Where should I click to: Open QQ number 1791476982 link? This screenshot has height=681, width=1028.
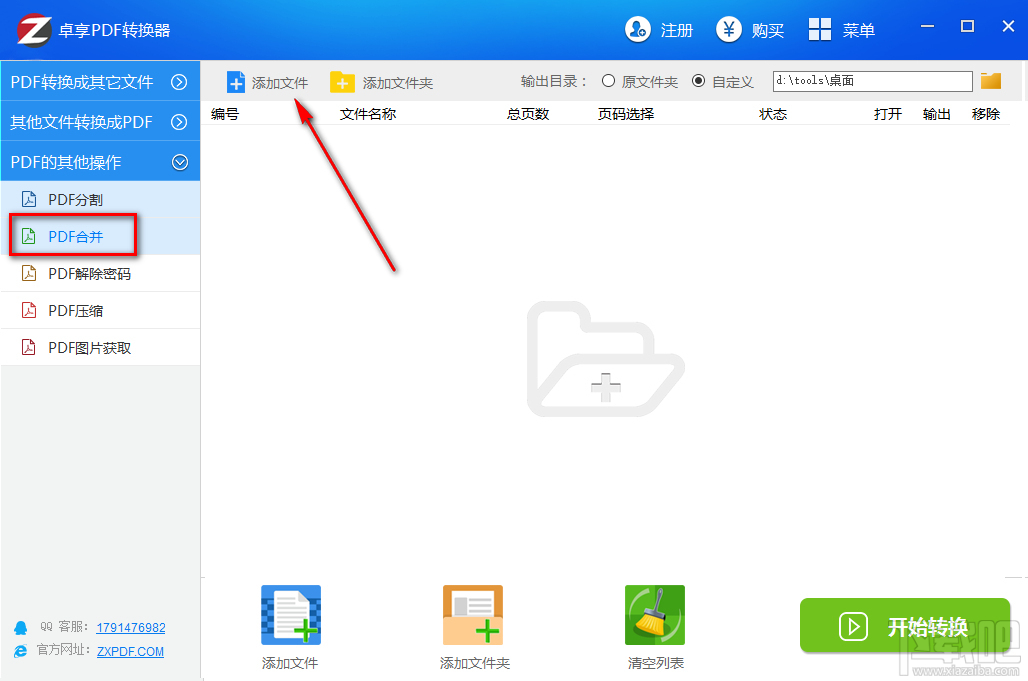click(130, 627)
